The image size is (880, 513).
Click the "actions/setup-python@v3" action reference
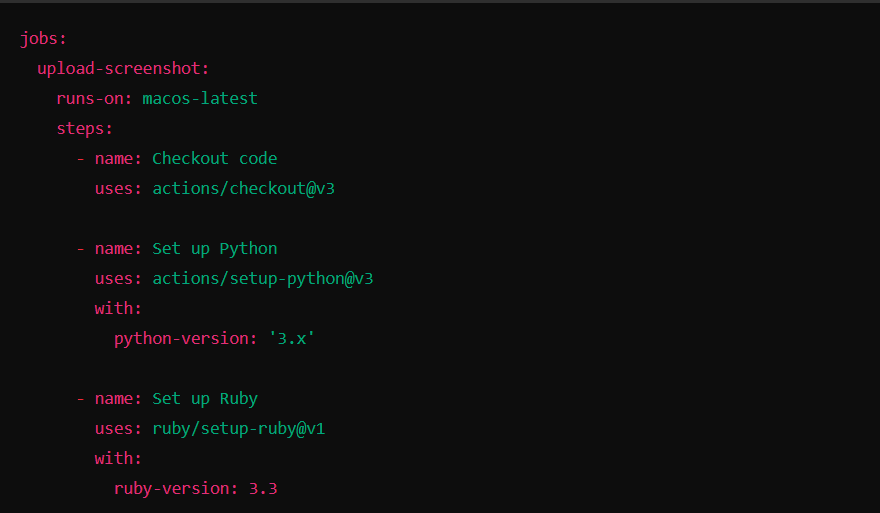pyautogui.click(x=262, y=278)
